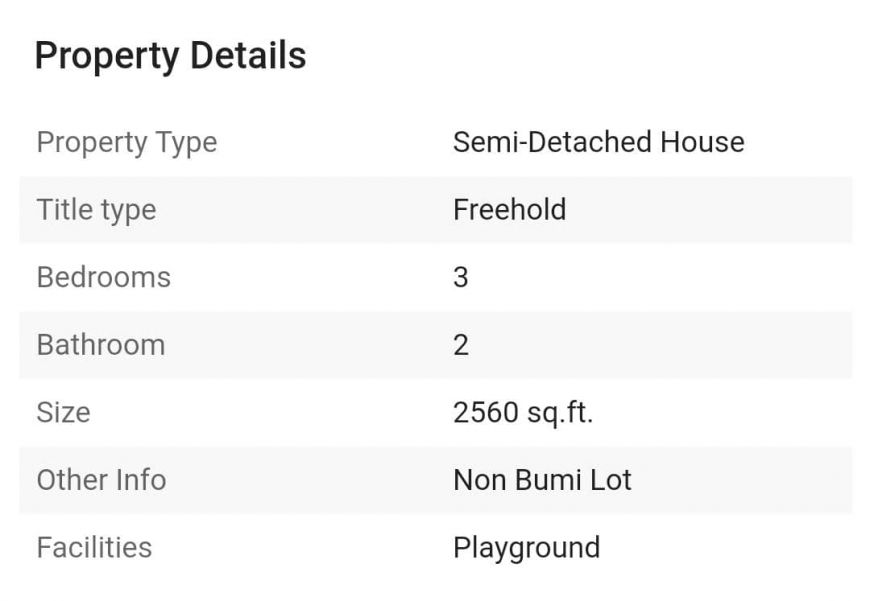
Task: Click the sq.ft. unit text
Action: (560, 412)
